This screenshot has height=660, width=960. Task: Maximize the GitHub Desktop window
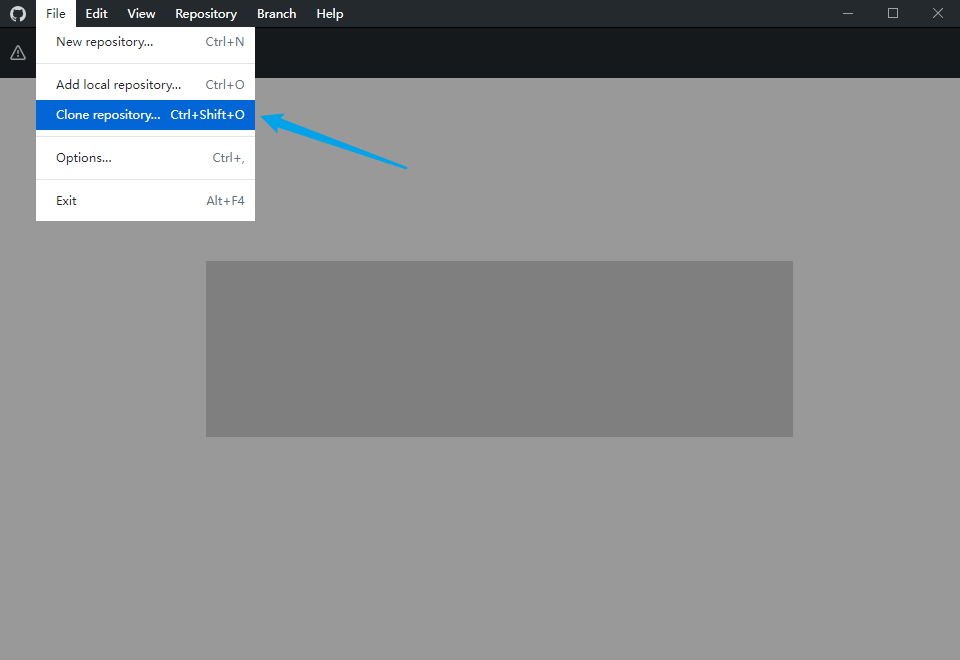pyautogui.click(x=893, y=13)
